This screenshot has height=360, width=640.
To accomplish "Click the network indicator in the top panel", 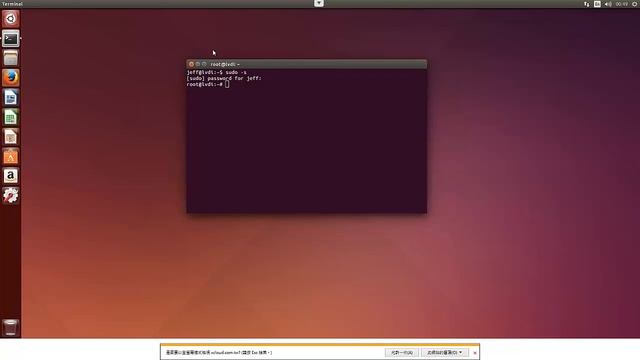I will point(587,4).
